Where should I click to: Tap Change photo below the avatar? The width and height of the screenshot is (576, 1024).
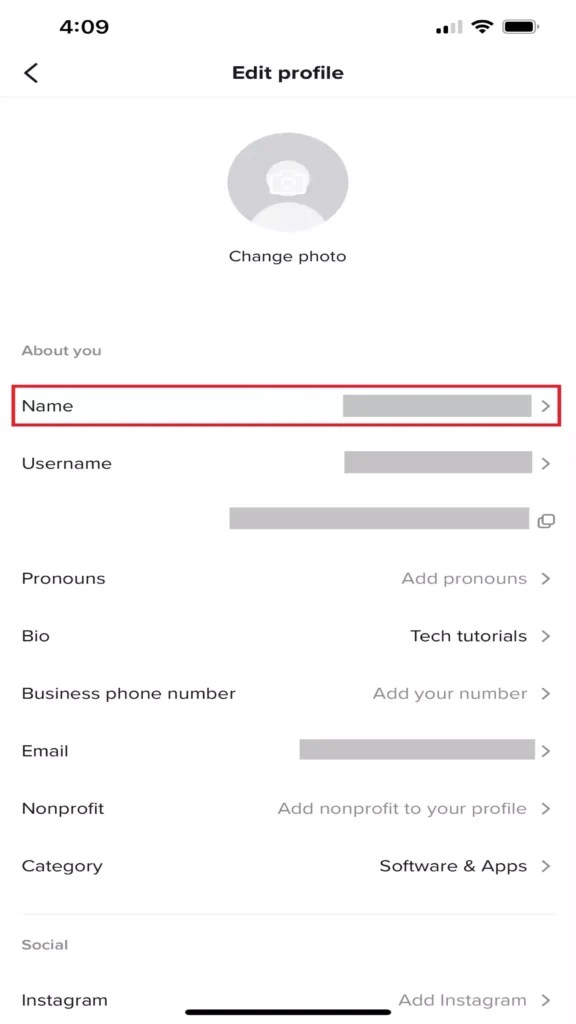(x=288, y=256)
